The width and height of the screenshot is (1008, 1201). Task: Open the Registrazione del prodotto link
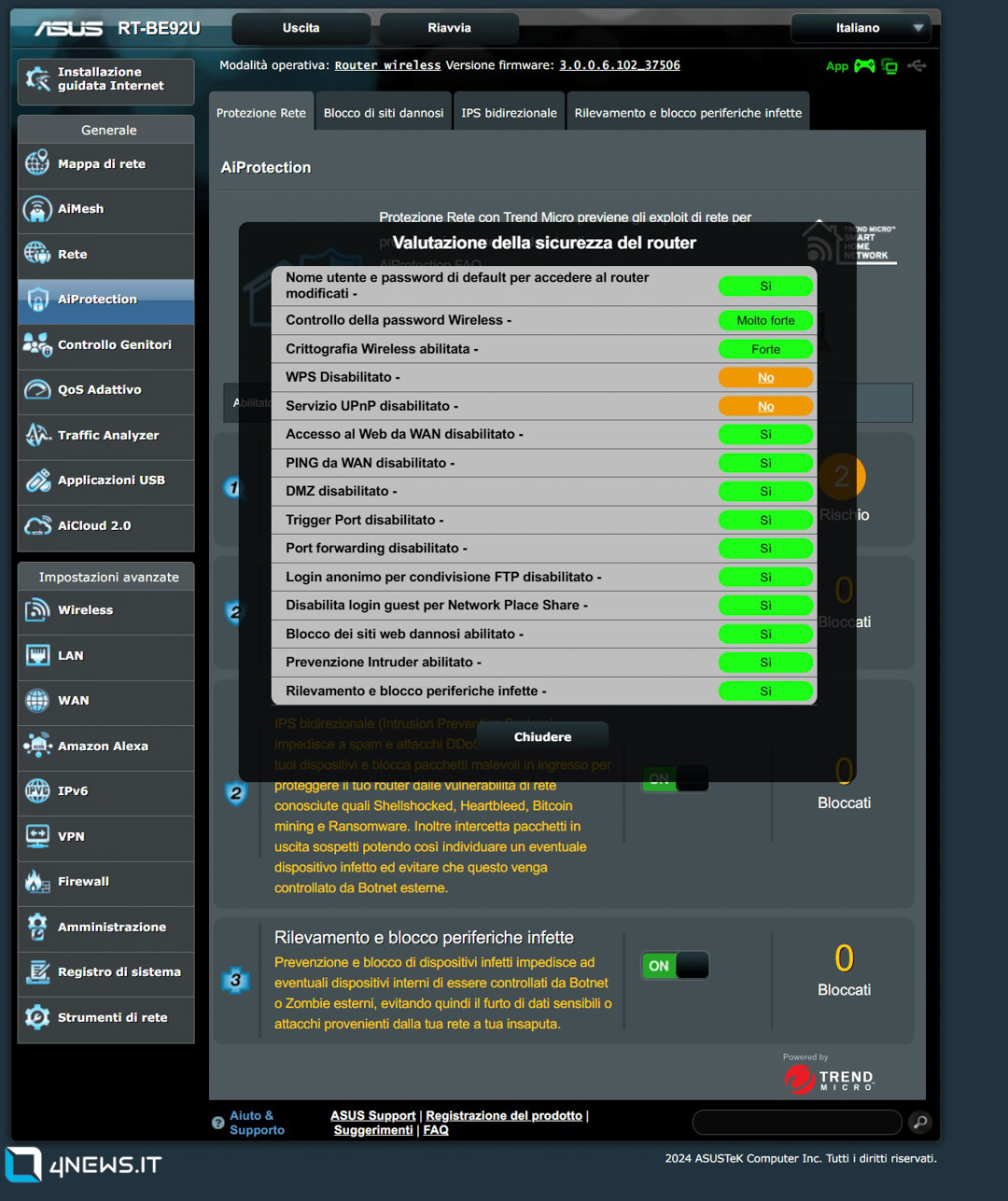[x=504, y=1116]
